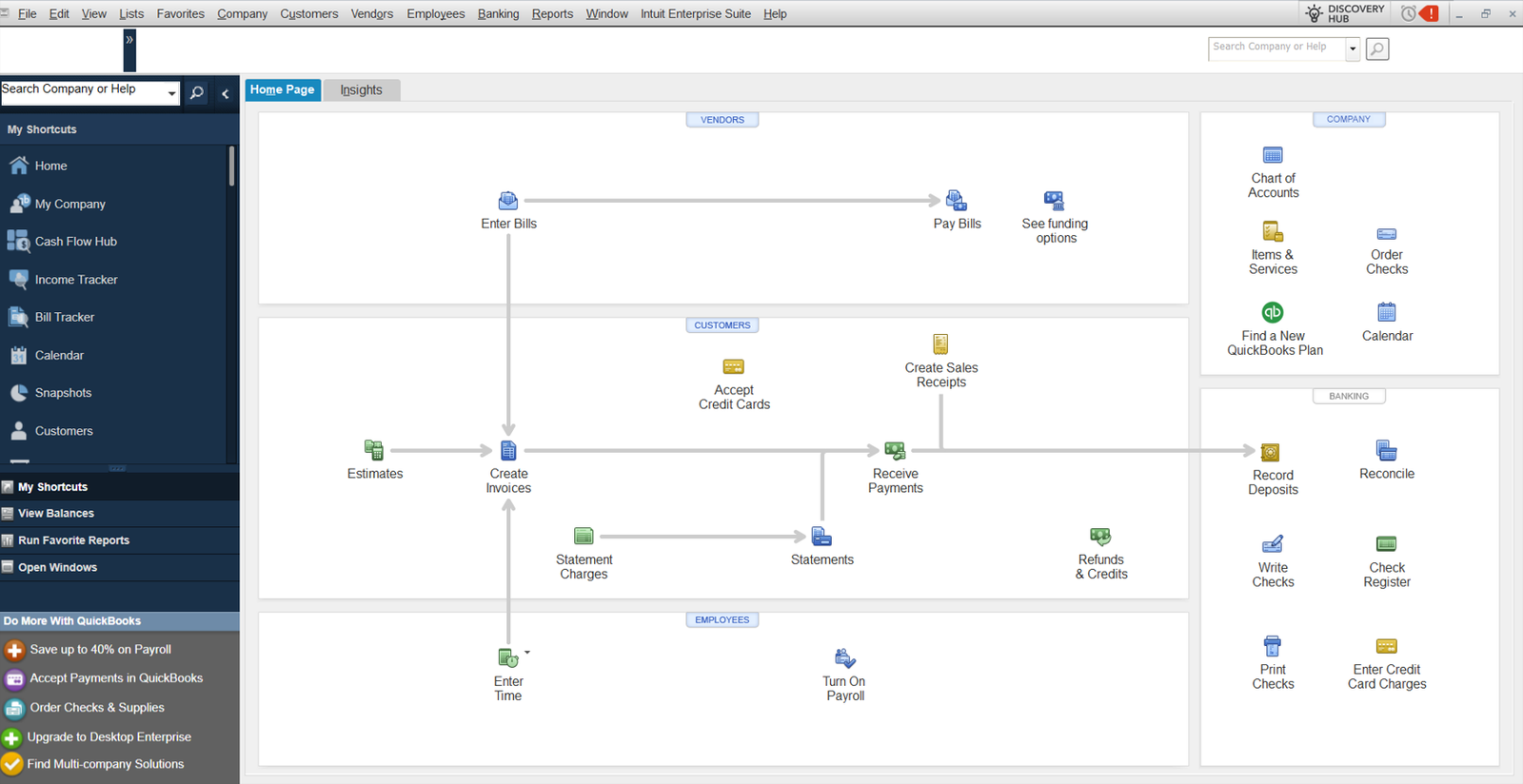Open the top-right search scope dropdown

[1353, 49]
